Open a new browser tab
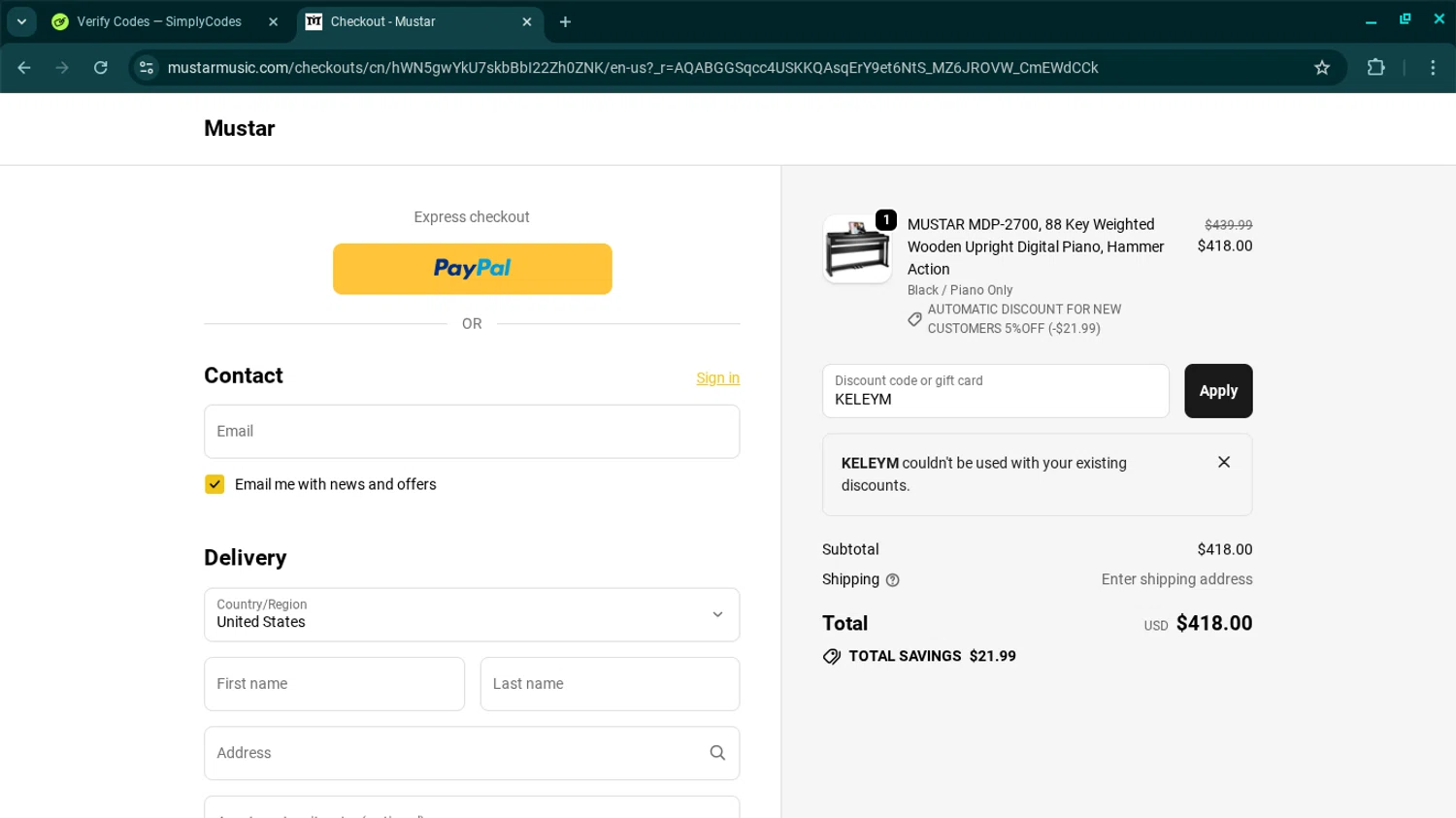This screenshot has width=1456, height=818. click(565, 21)
